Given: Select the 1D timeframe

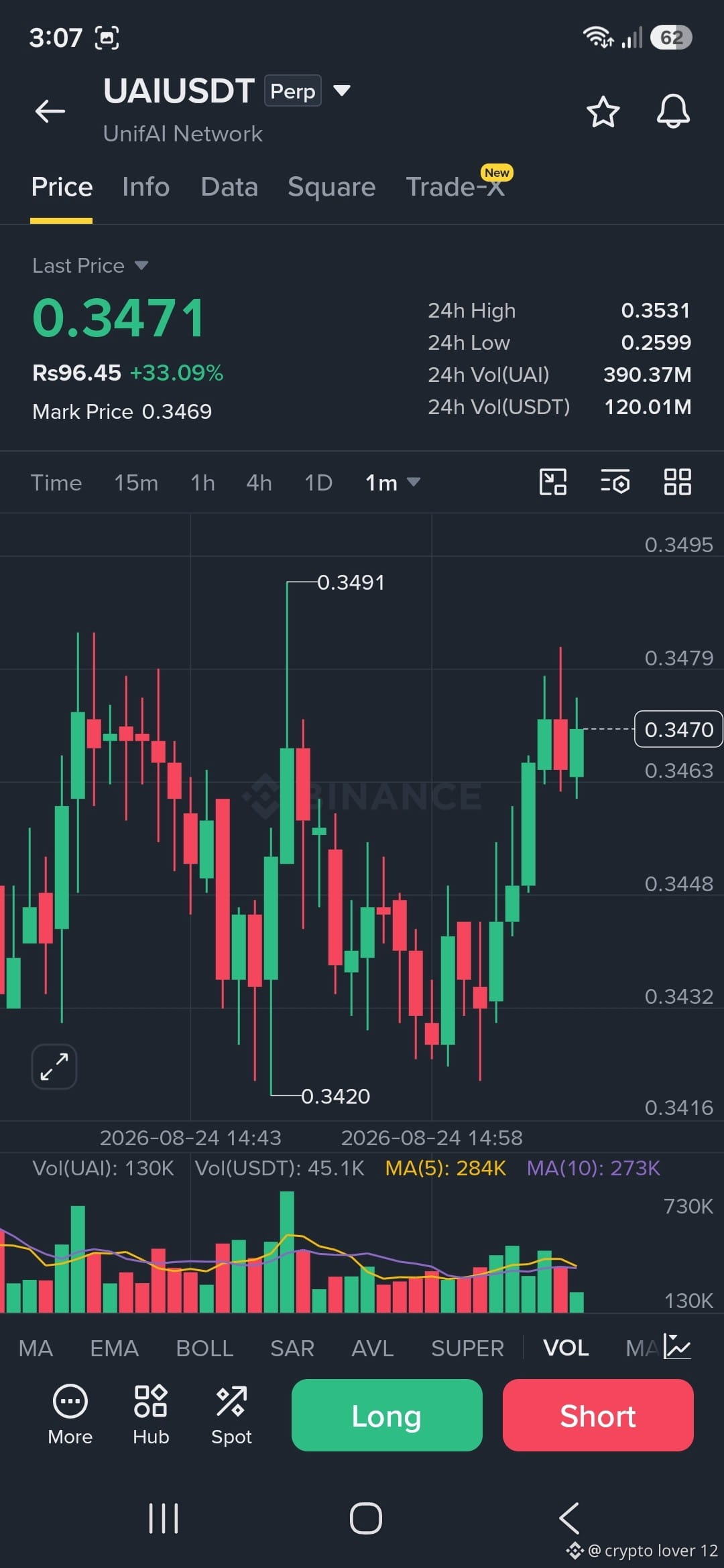Looking at the screenshot, I should (x=318, y=482).
